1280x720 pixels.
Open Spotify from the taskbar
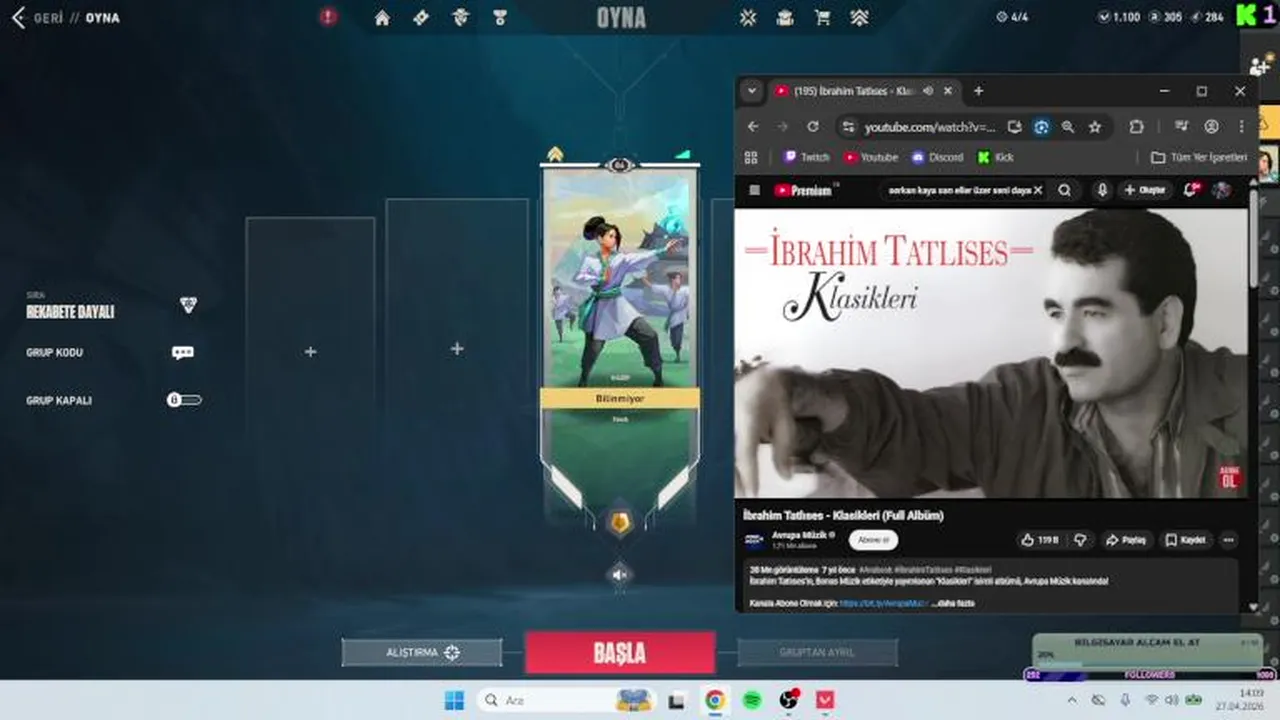pyautogui.click(x=752, y=700)
